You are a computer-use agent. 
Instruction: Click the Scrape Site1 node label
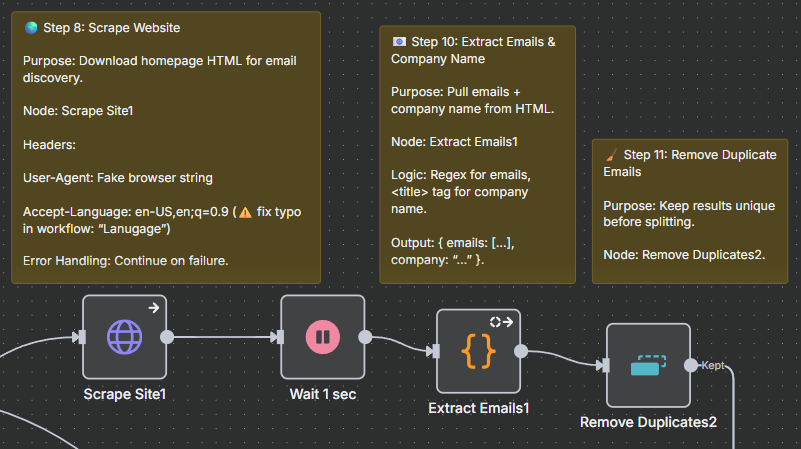(x=125, y=394)
